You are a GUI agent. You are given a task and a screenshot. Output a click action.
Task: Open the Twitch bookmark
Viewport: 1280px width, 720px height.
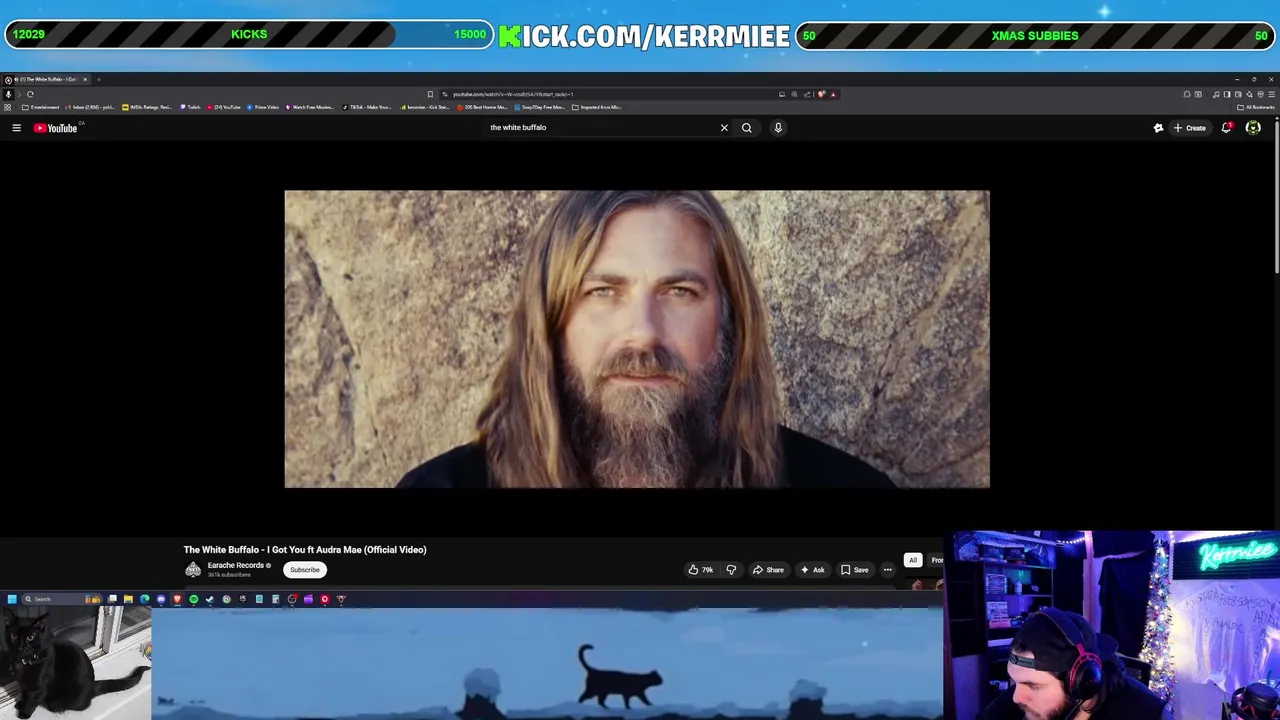(x=190, y=107)
